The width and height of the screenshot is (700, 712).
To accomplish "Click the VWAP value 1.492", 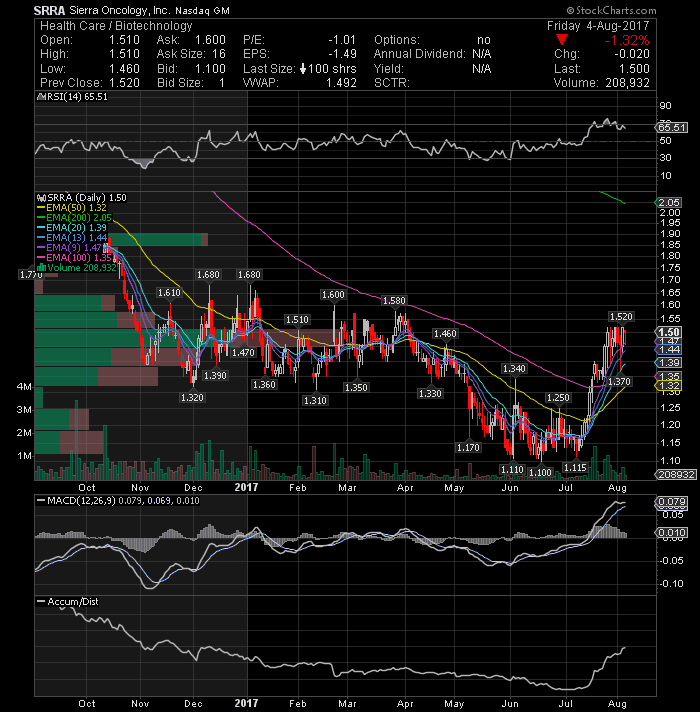I will [x=341, y=83].
